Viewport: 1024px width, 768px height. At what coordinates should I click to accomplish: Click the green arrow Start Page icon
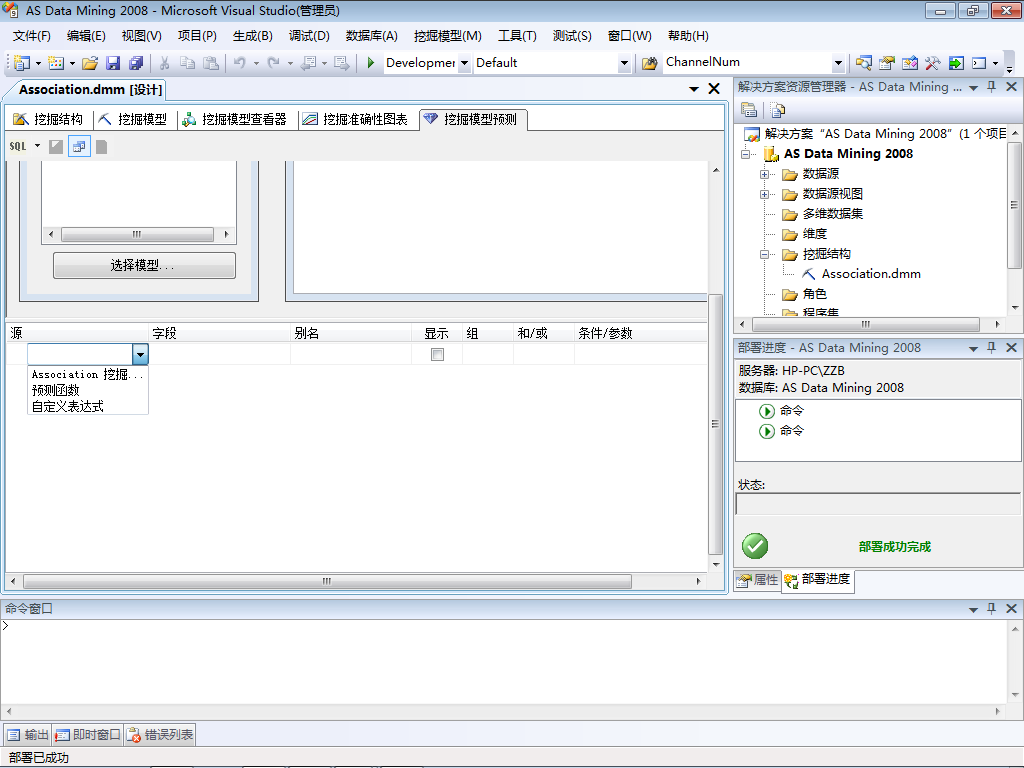click(956, 63)
